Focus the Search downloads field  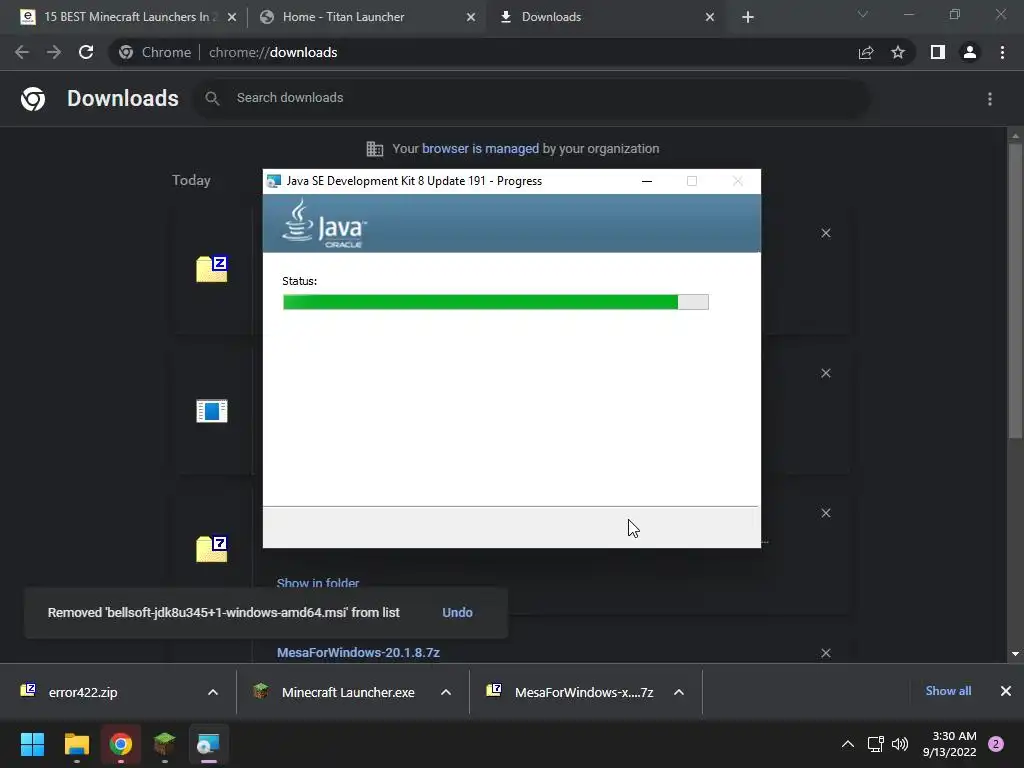tap(530, 98)
